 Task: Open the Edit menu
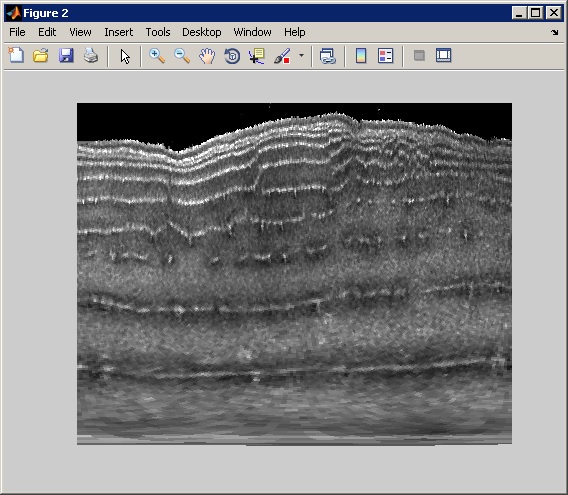(x=47, y=32)
